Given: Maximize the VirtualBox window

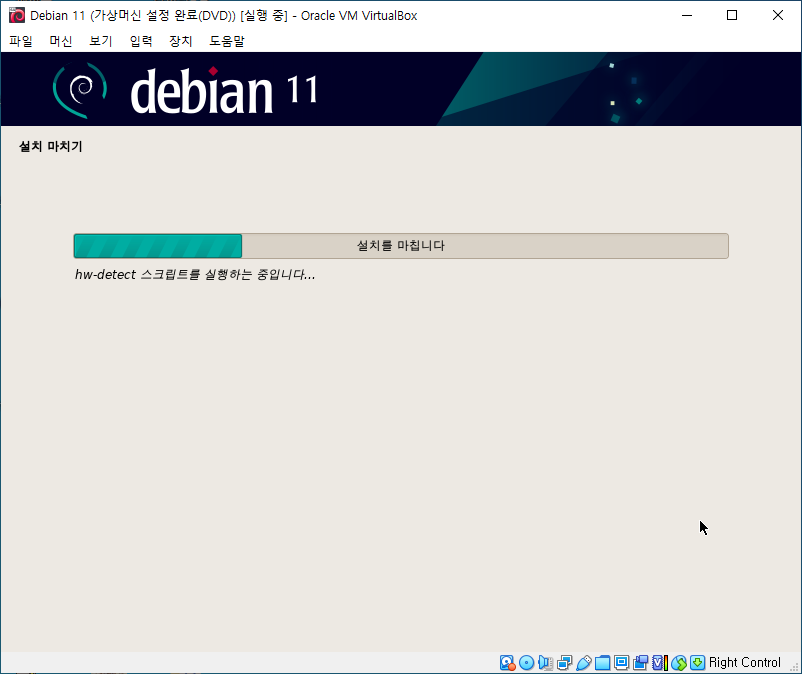Looking at the screenshot, I should [732, 15].
